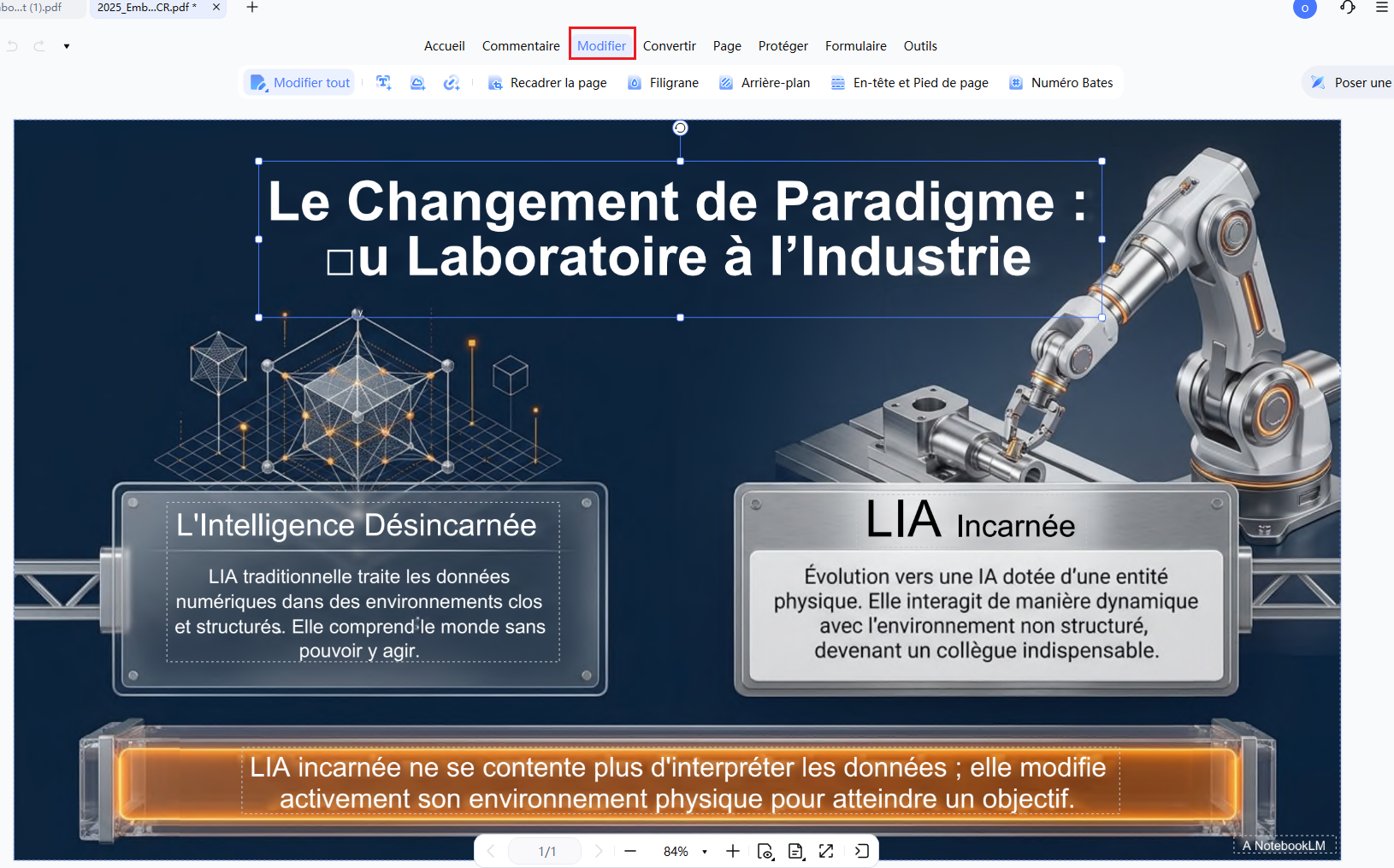The width and height of the screenshot is (1394, 868).
Task: Click the Arrière-plan background button
Action: (765, 83)
